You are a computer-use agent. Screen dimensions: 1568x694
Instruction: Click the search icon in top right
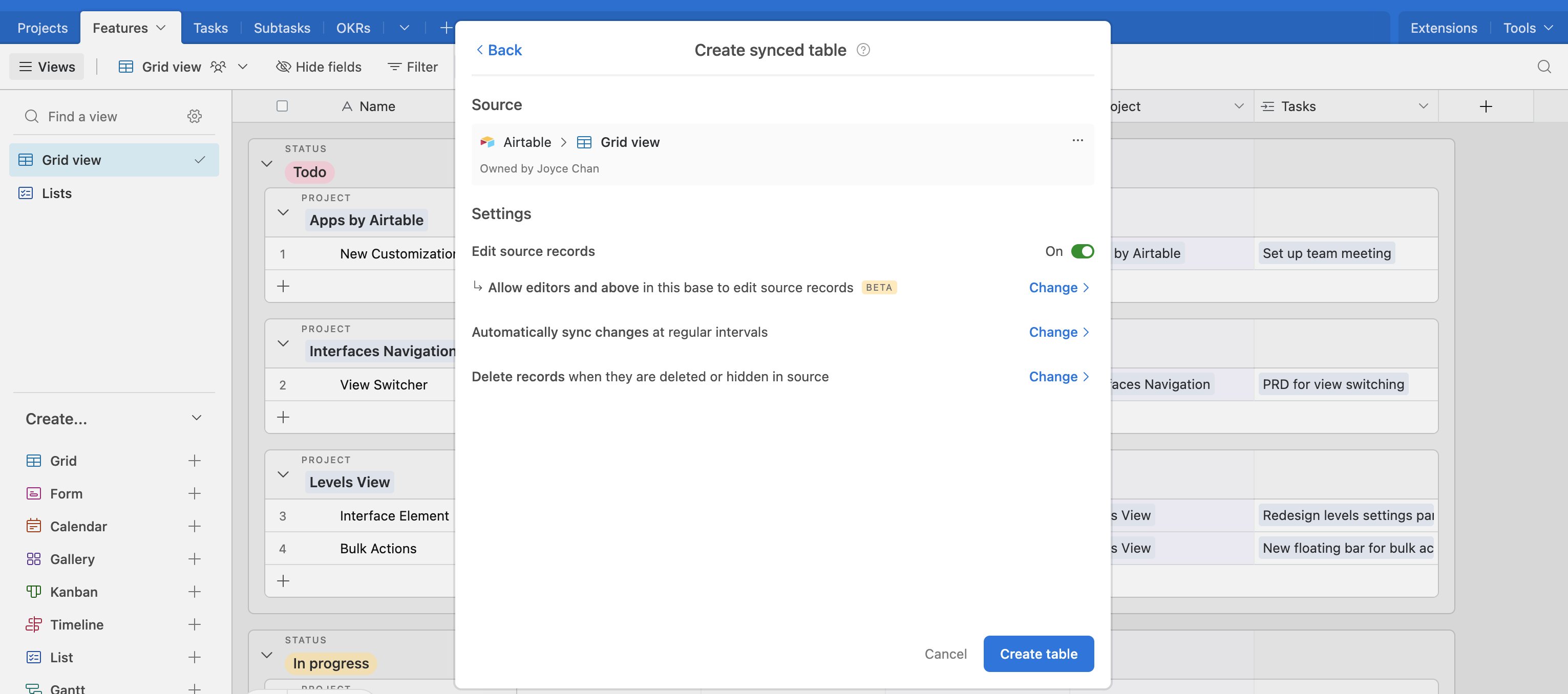[x=1544, y=66]
